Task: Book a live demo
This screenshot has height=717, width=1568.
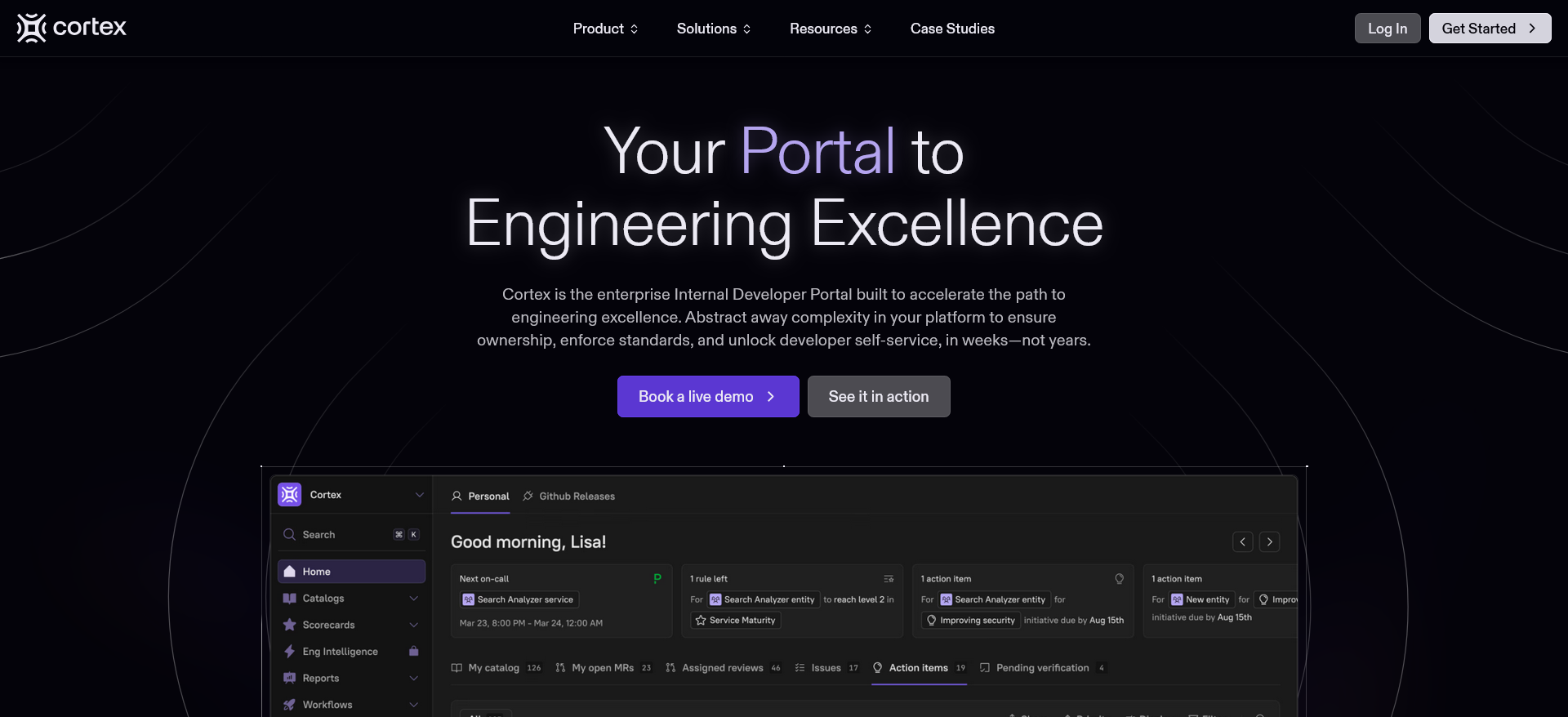Action: [x=708, y=396]
